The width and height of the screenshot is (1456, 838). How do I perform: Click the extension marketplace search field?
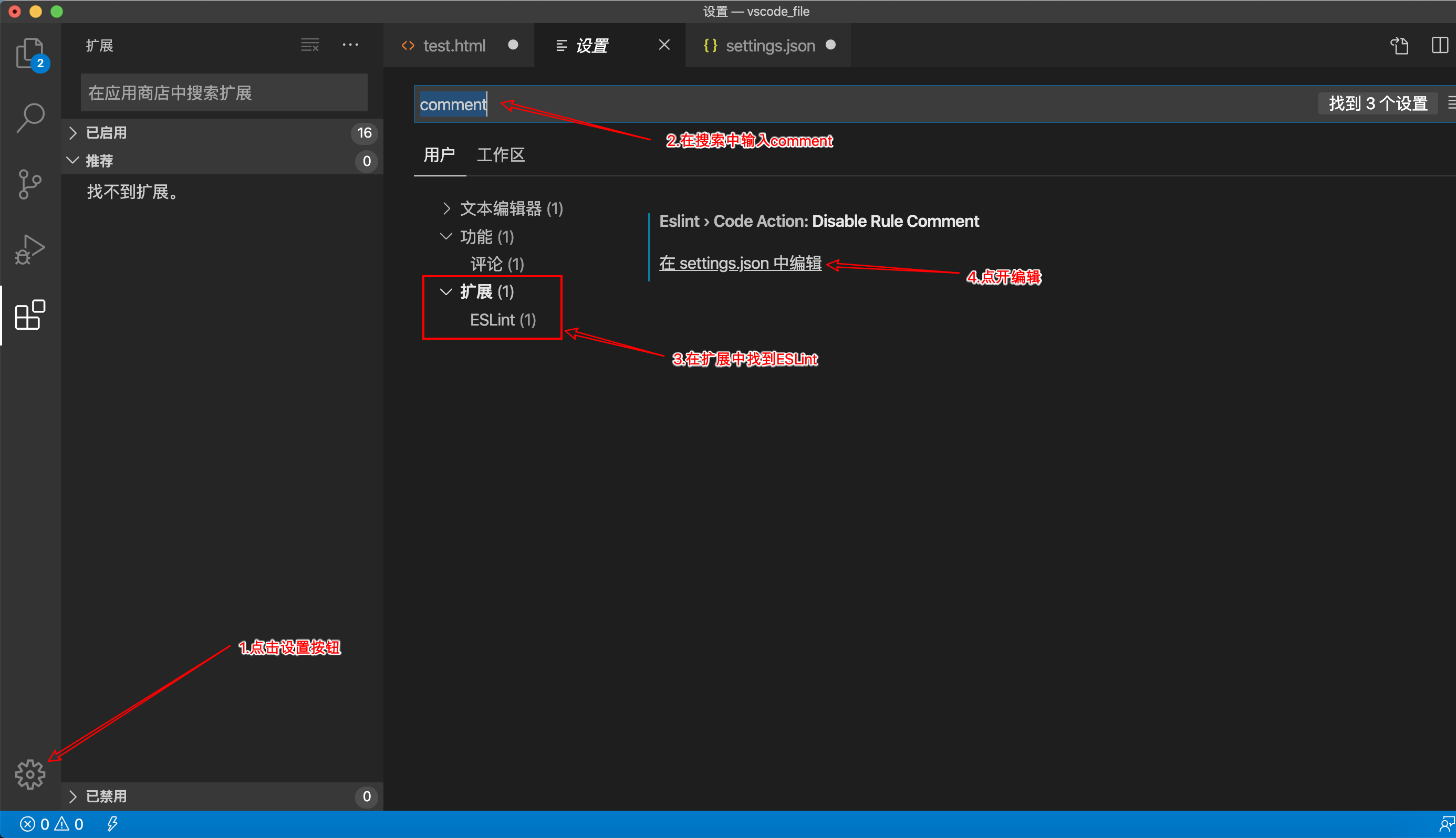[223, 92]
